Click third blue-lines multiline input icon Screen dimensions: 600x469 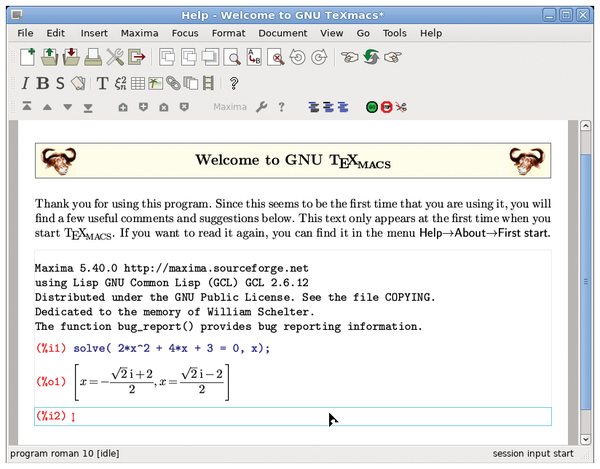tap(343, 107)
